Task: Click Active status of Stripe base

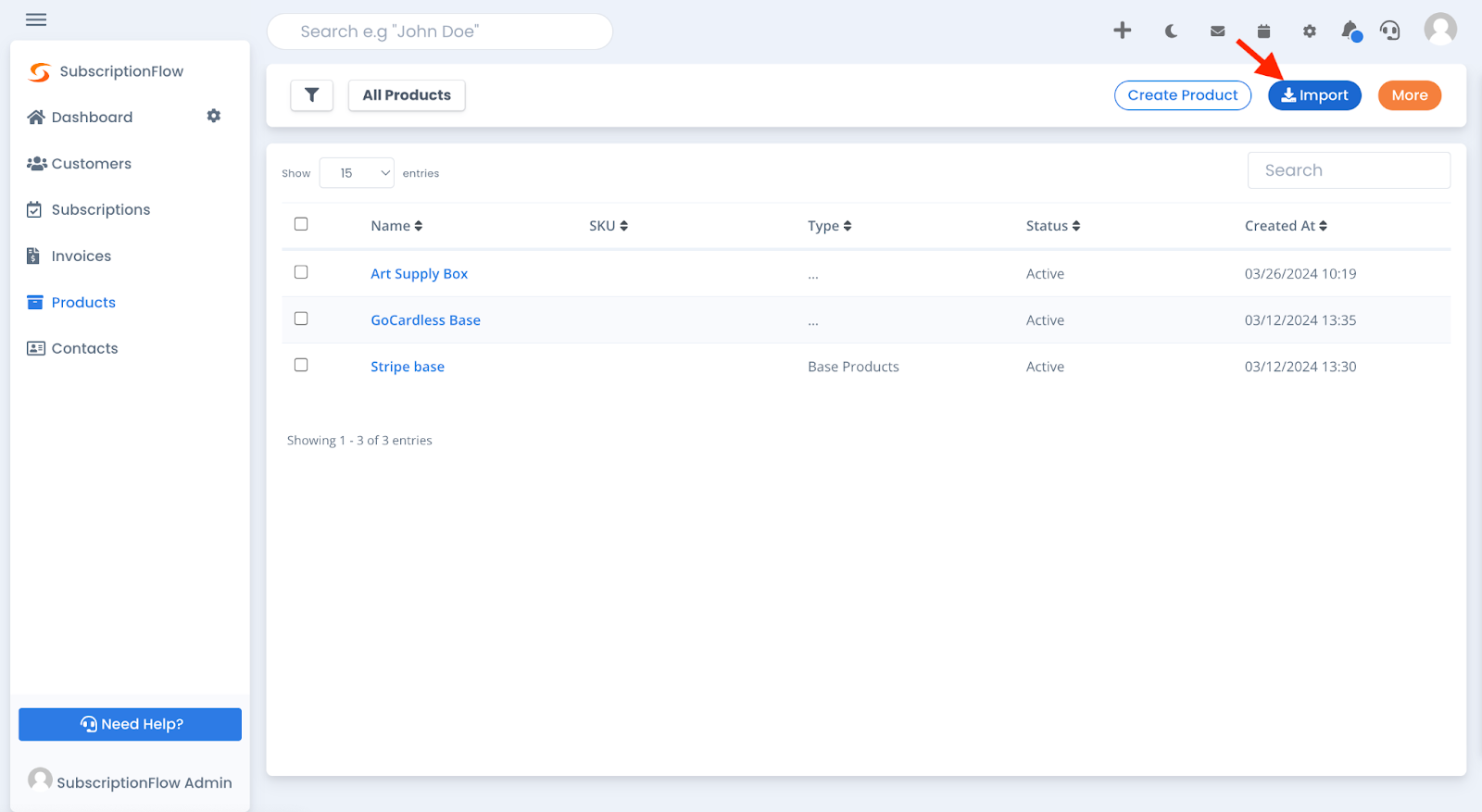Action: tap(1045, 367)
